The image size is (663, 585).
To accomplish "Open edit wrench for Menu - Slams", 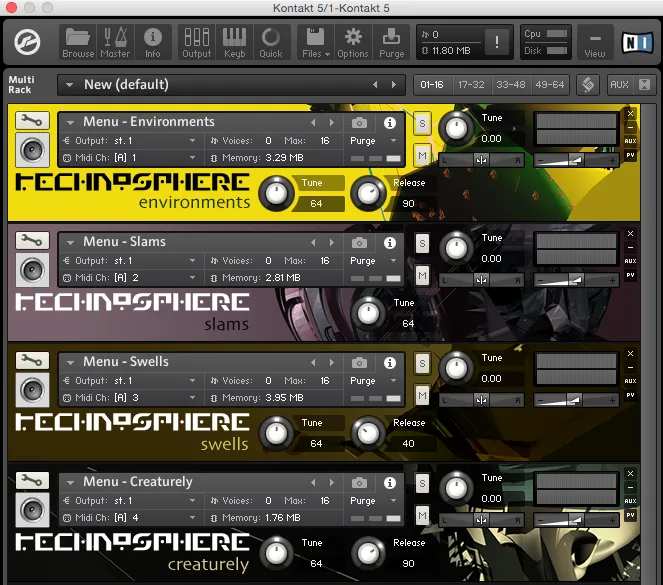I will click(32, 241).
